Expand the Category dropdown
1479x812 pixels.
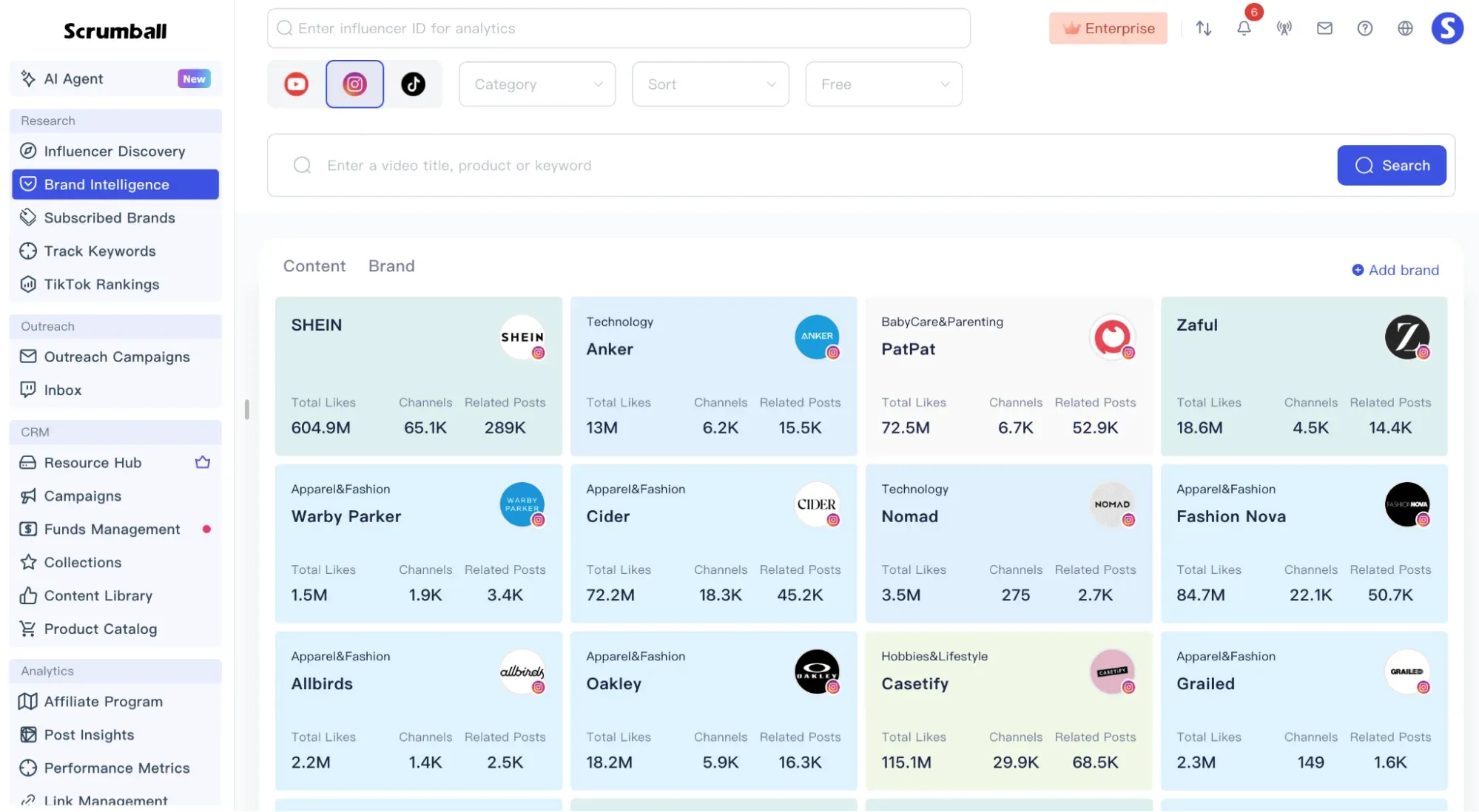click(x=537, y=84)
